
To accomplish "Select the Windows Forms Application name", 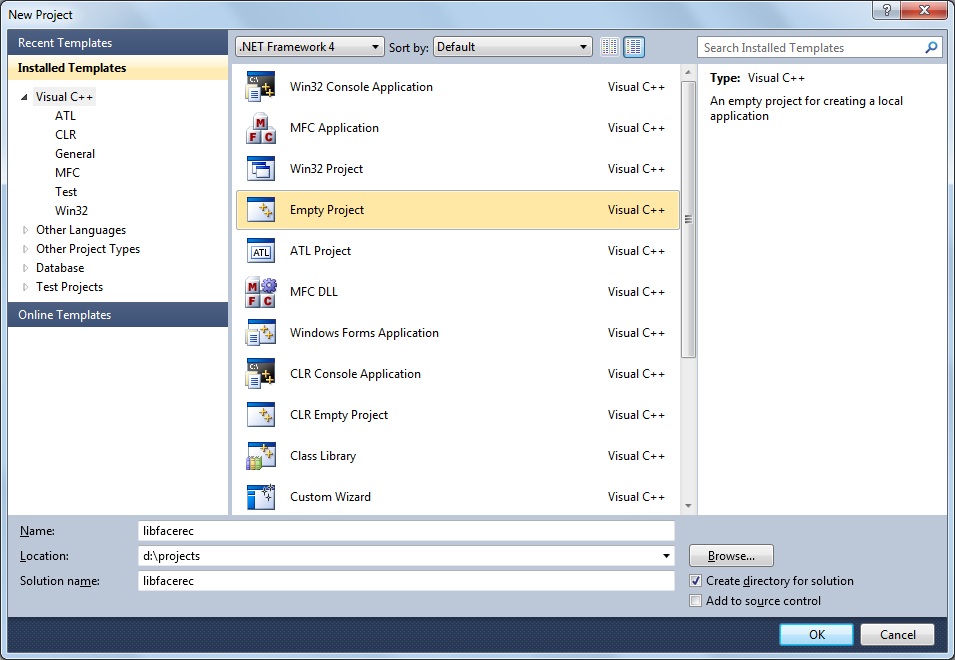I will [x=364, y=333].
